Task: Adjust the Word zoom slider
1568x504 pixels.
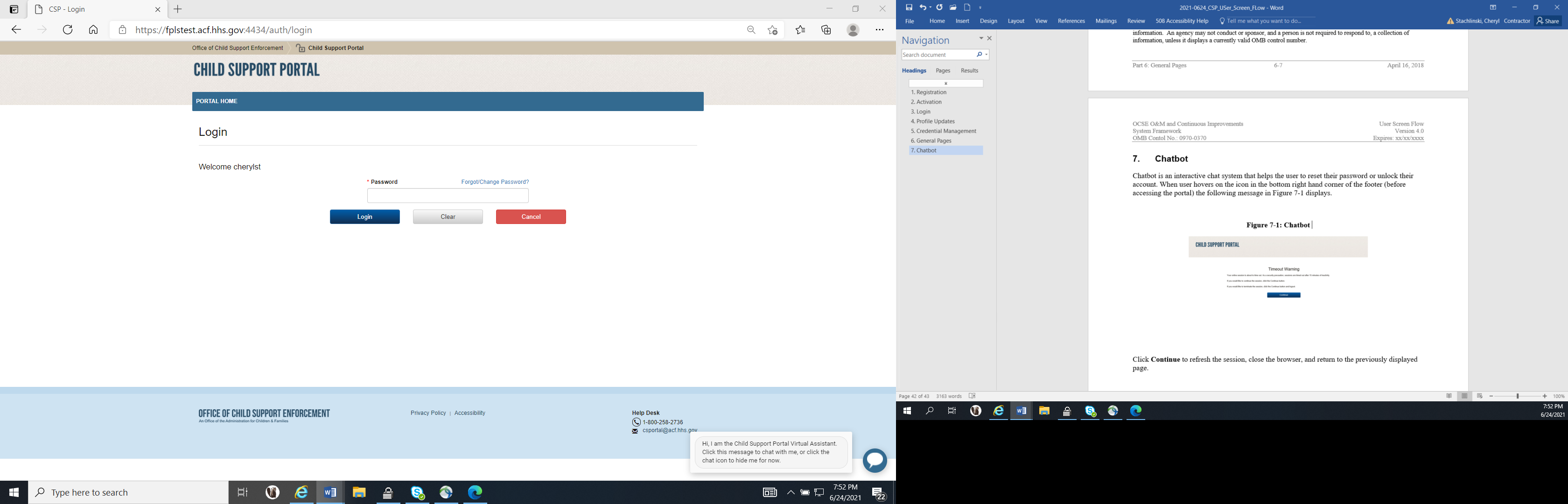Action: click(x=1518, y=396)
